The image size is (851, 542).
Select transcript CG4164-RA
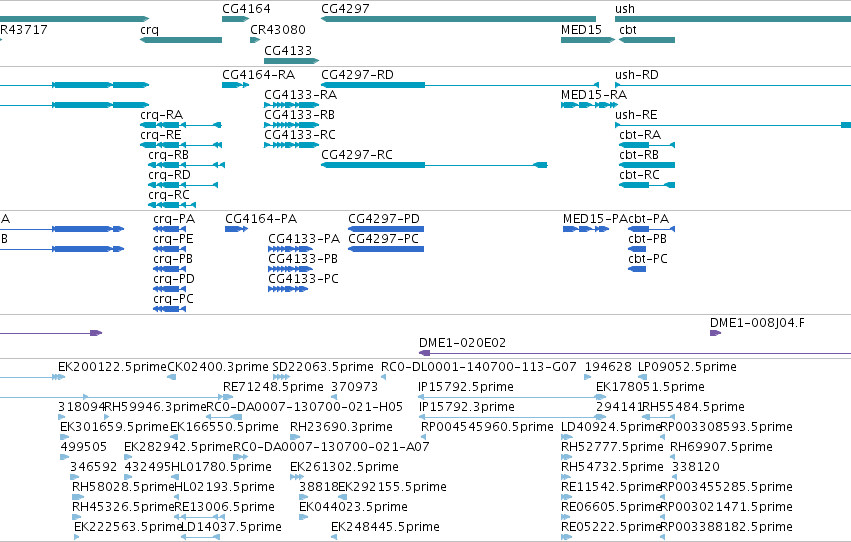(258, 74)
